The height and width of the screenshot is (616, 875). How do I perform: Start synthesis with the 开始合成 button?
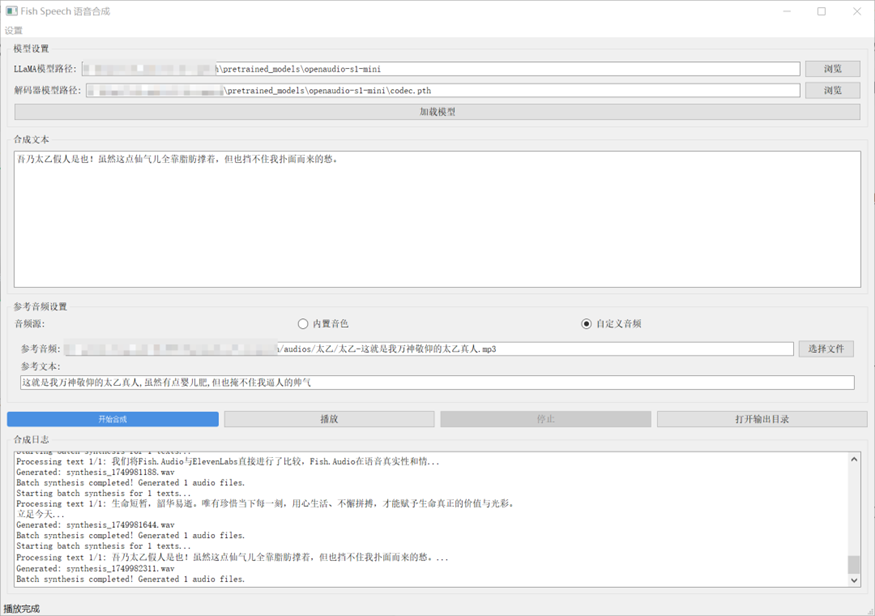(113, 419)
